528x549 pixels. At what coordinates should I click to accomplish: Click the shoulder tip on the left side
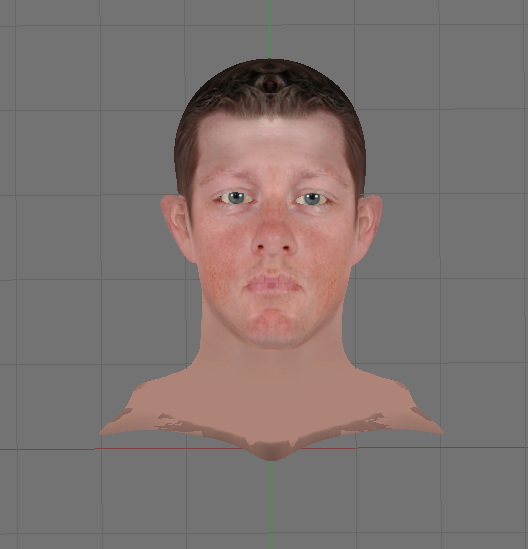(x=106, y=432)
